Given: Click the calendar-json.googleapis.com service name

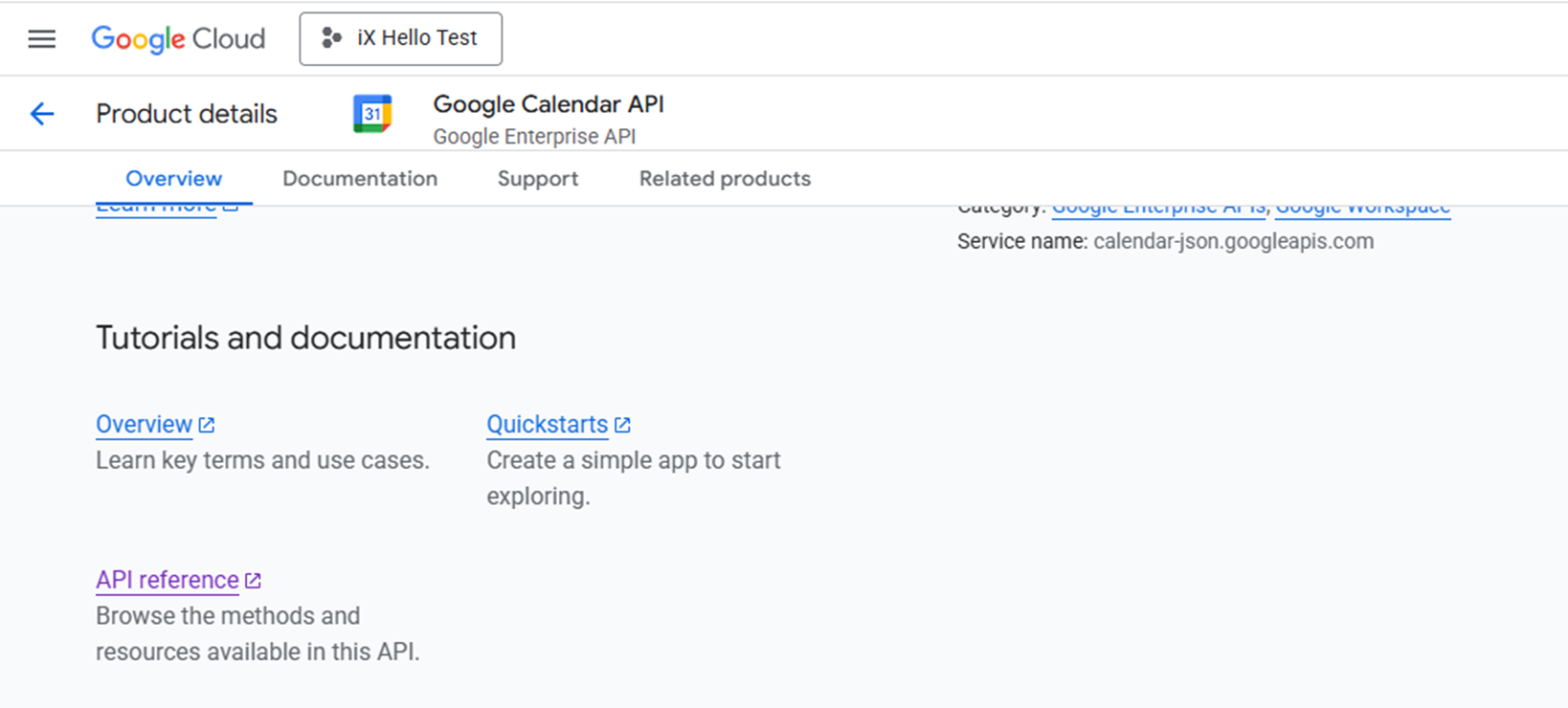Looking at the screenshot, I should point(1233,241).
